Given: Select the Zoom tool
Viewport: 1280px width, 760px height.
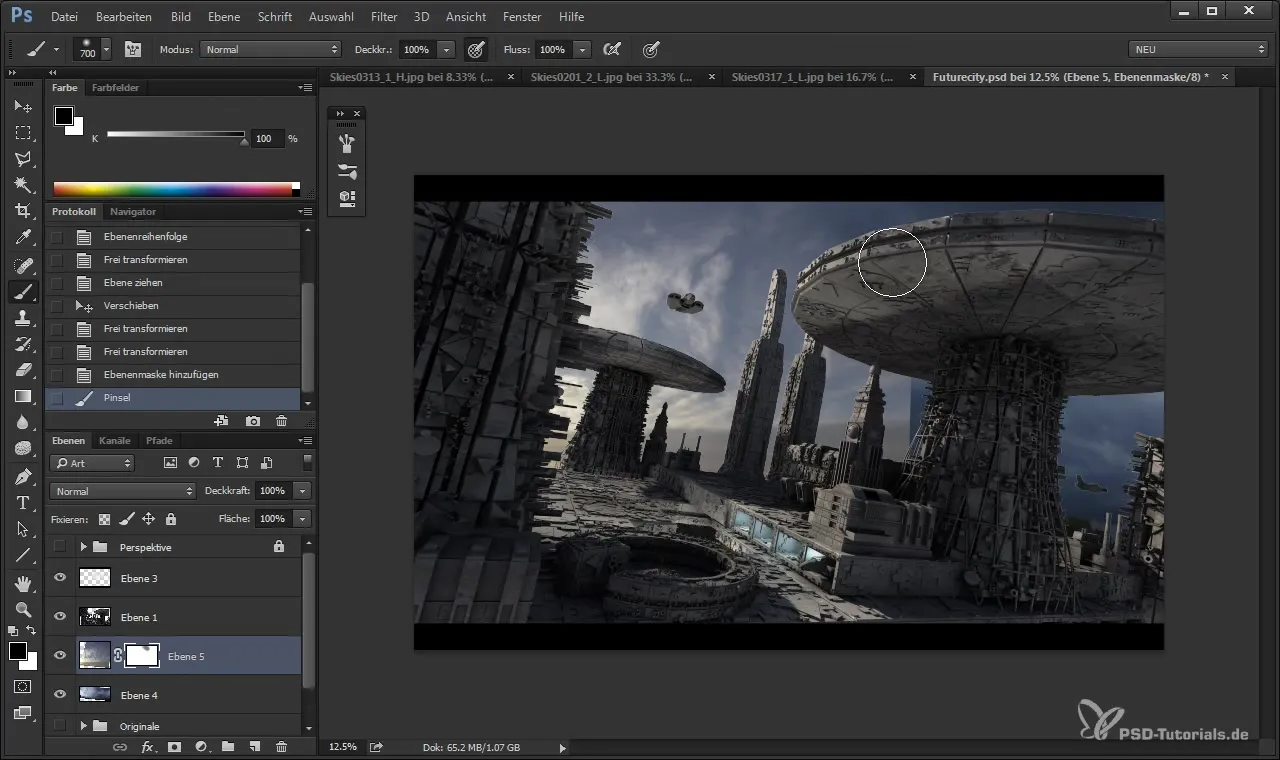Looking at the screenshot, I should coord(23,609).
